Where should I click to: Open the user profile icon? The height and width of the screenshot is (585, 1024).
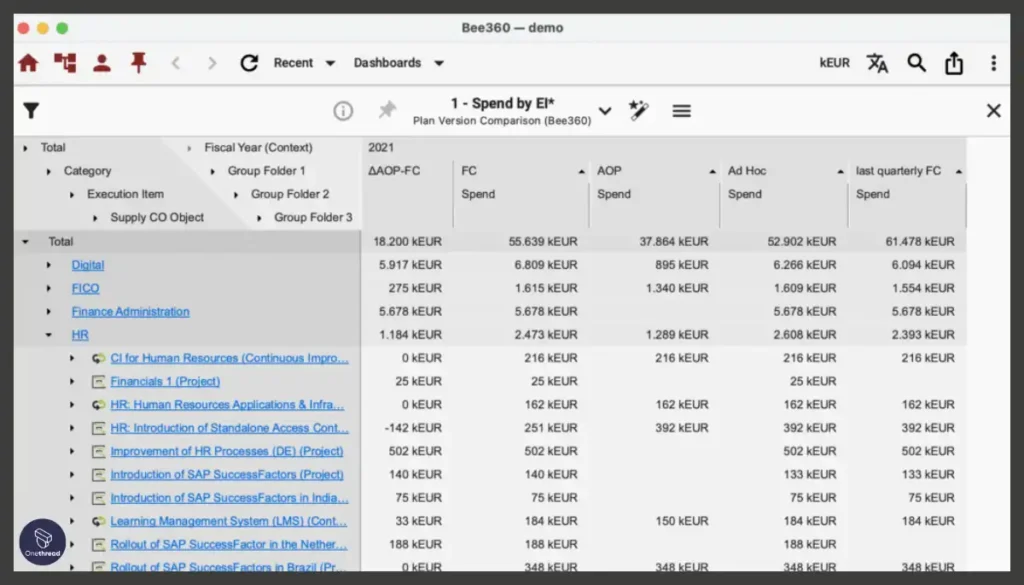[x=101, y=63]
